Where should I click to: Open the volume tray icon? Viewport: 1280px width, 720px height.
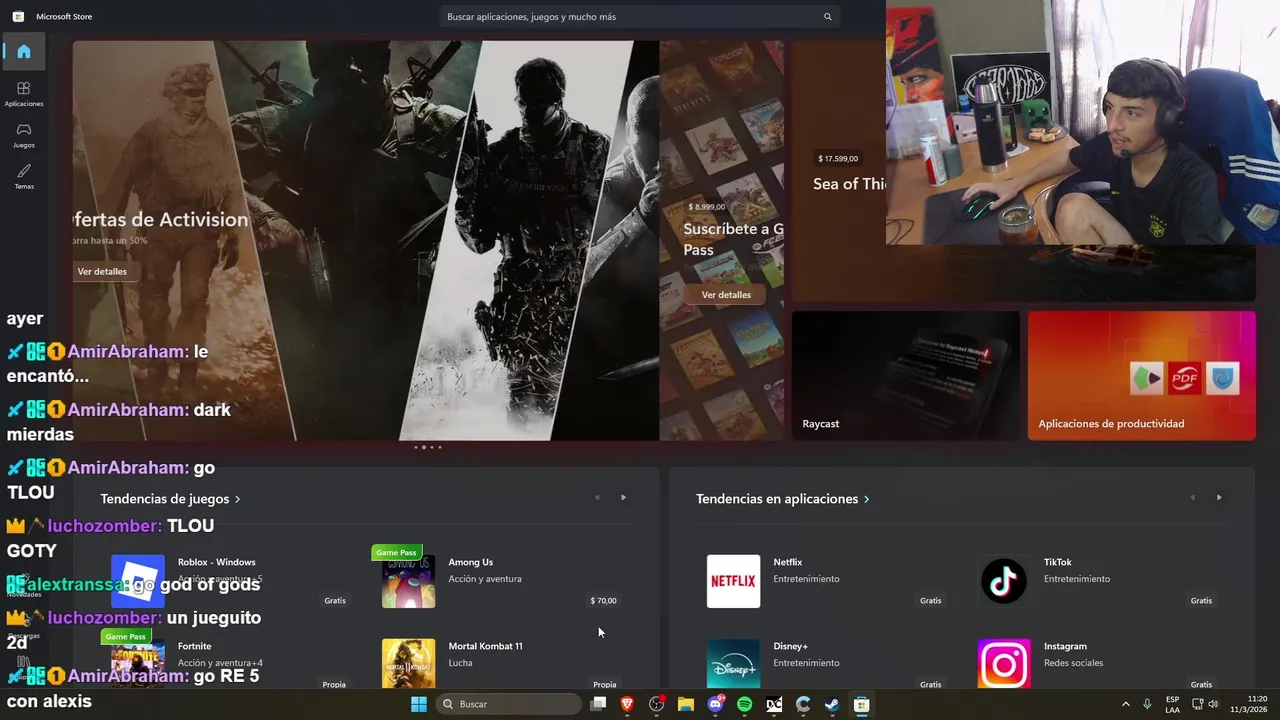coord(1213,704)
